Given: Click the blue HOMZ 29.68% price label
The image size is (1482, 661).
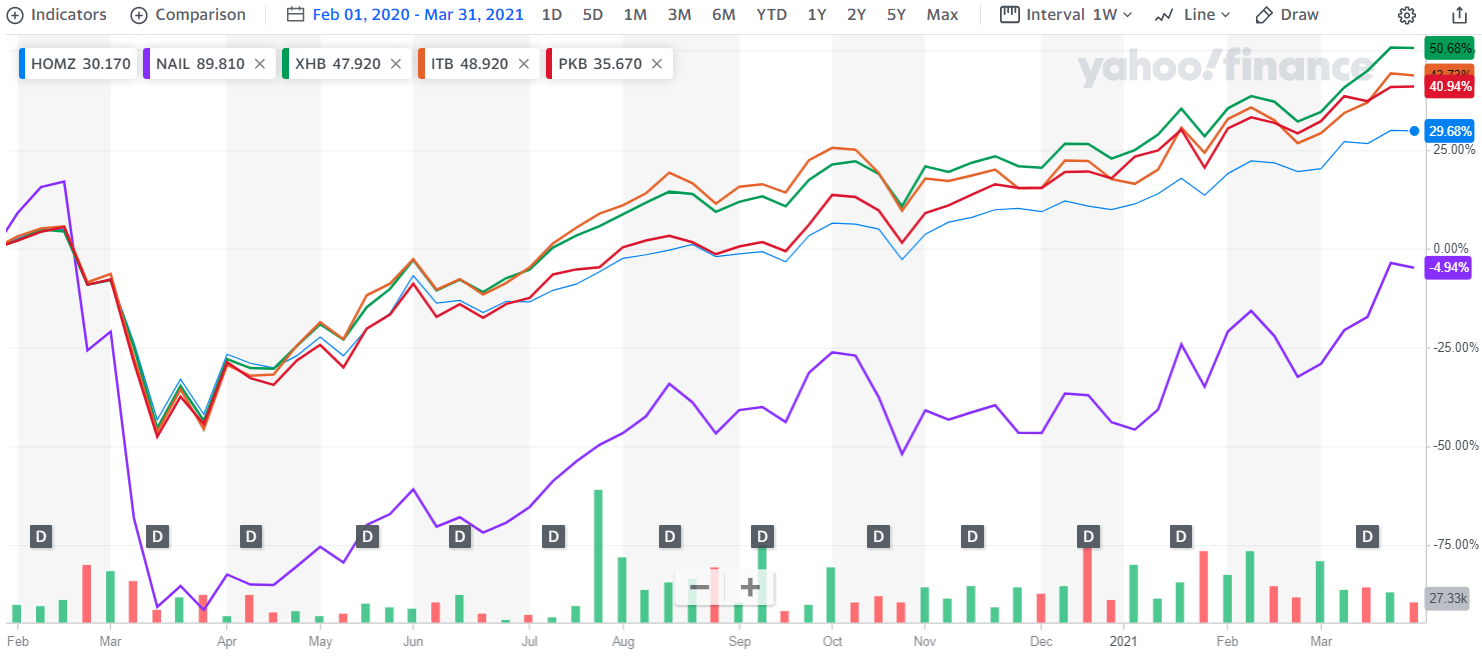Looking at the screenshot, I should click(x=1448, y=131).
